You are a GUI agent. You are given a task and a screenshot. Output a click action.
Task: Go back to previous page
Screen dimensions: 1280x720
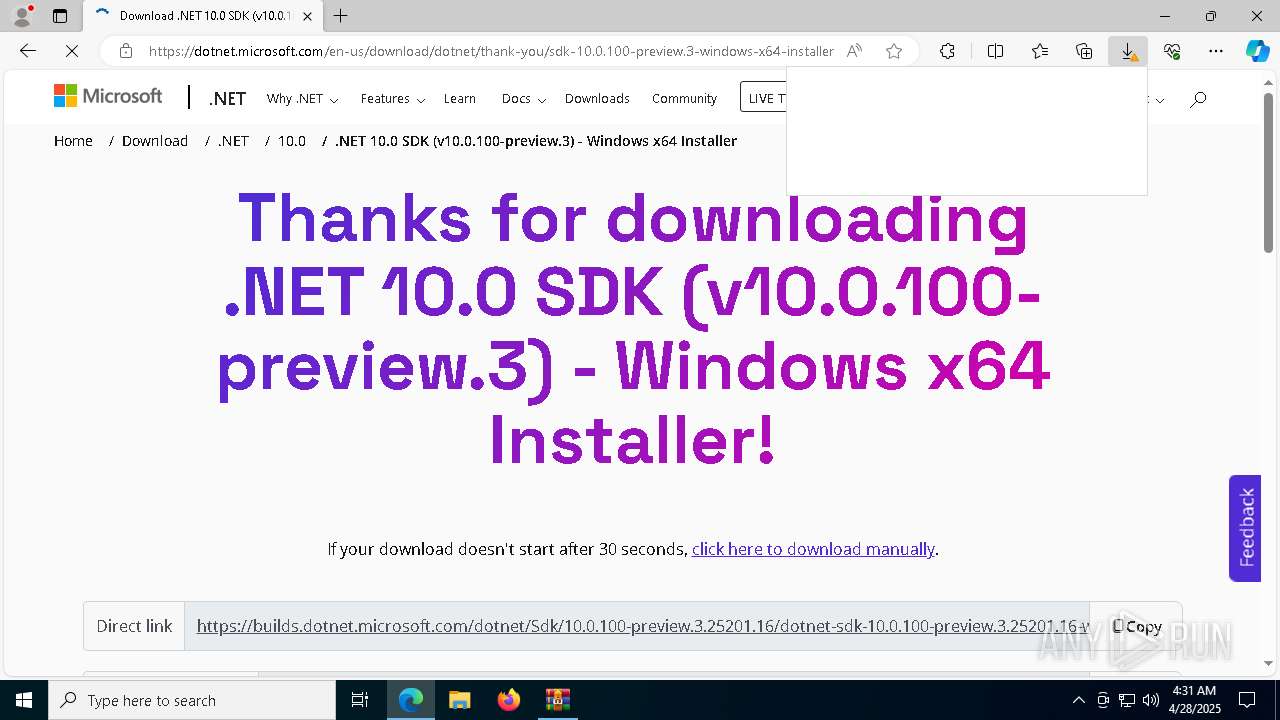(x=28, y=51)
